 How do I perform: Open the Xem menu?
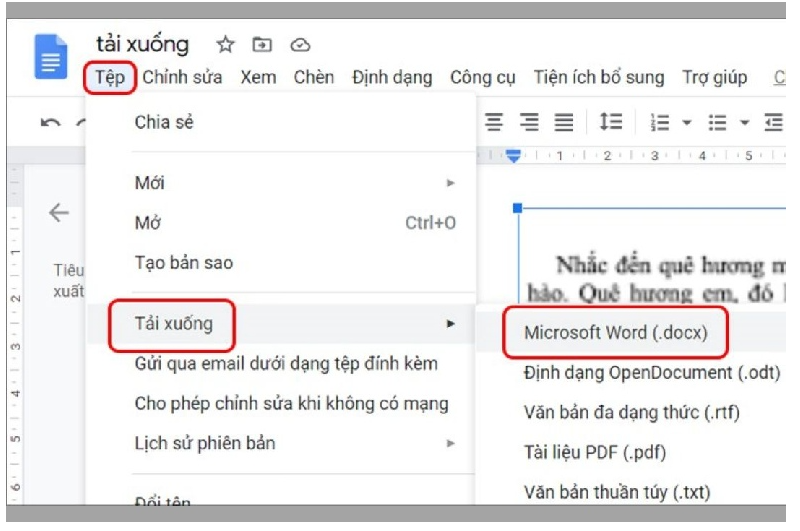[258, 78]
